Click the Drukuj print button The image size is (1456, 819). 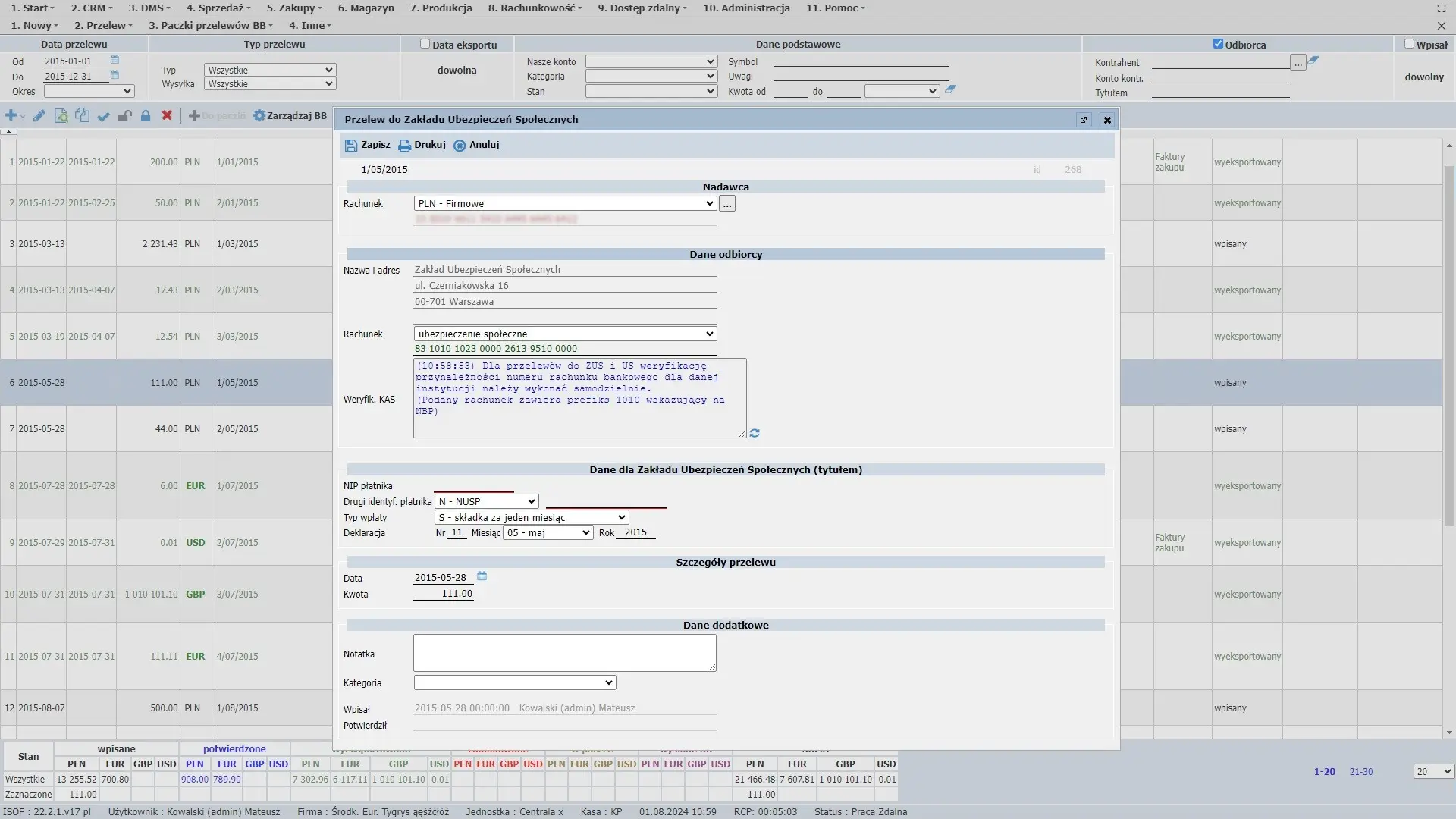point(422,145)
